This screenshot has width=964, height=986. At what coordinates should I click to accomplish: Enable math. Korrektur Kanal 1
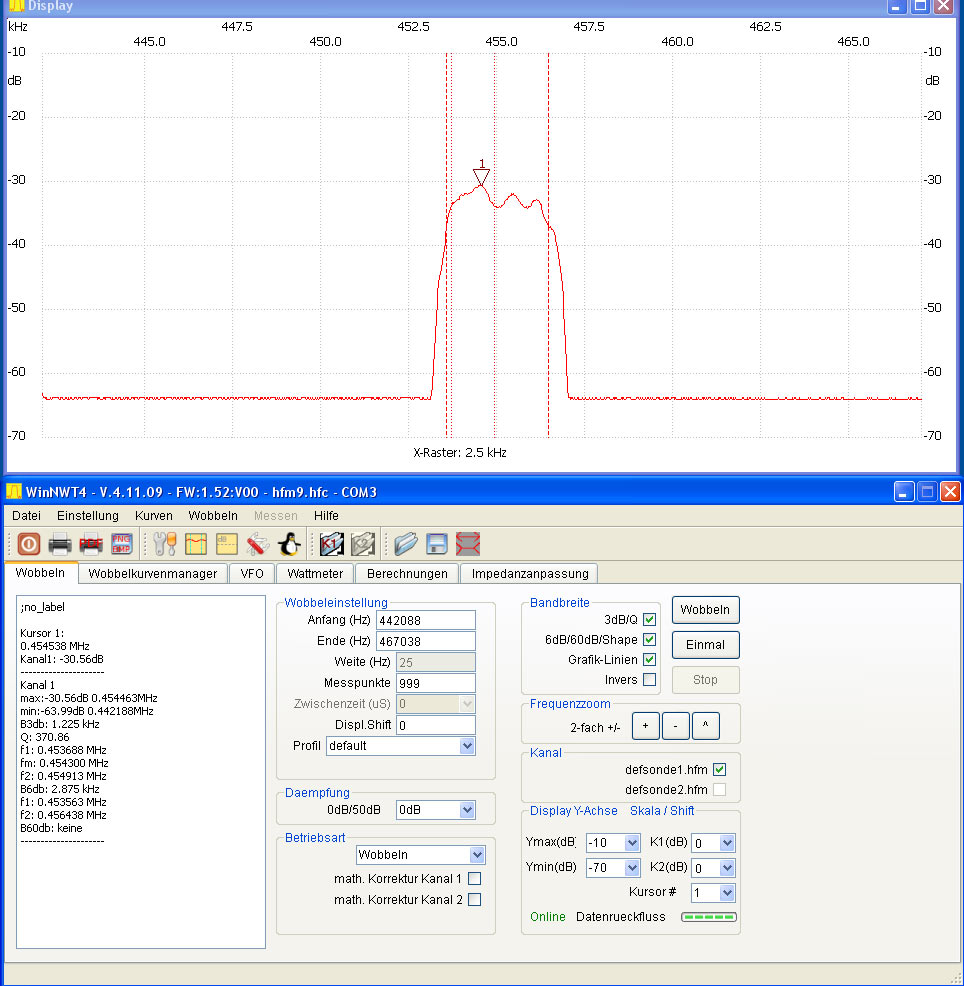[x=475, y=879]
